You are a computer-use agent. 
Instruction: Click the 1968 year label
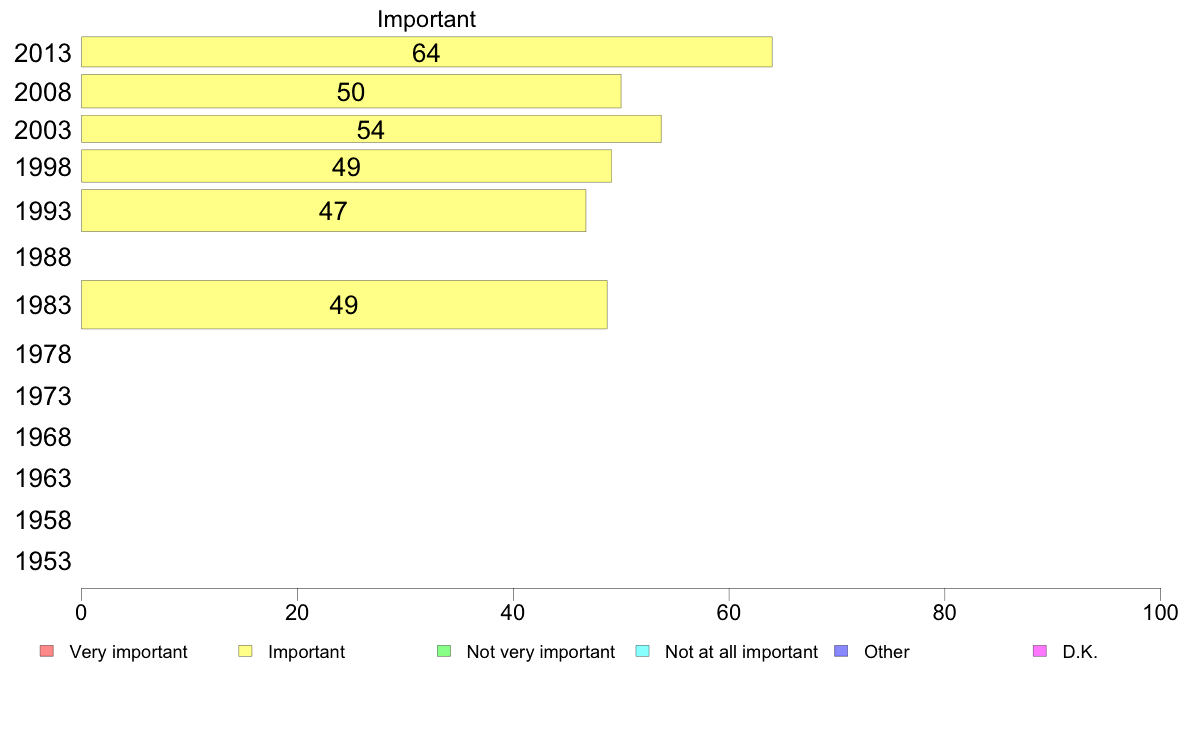(43, 437)
